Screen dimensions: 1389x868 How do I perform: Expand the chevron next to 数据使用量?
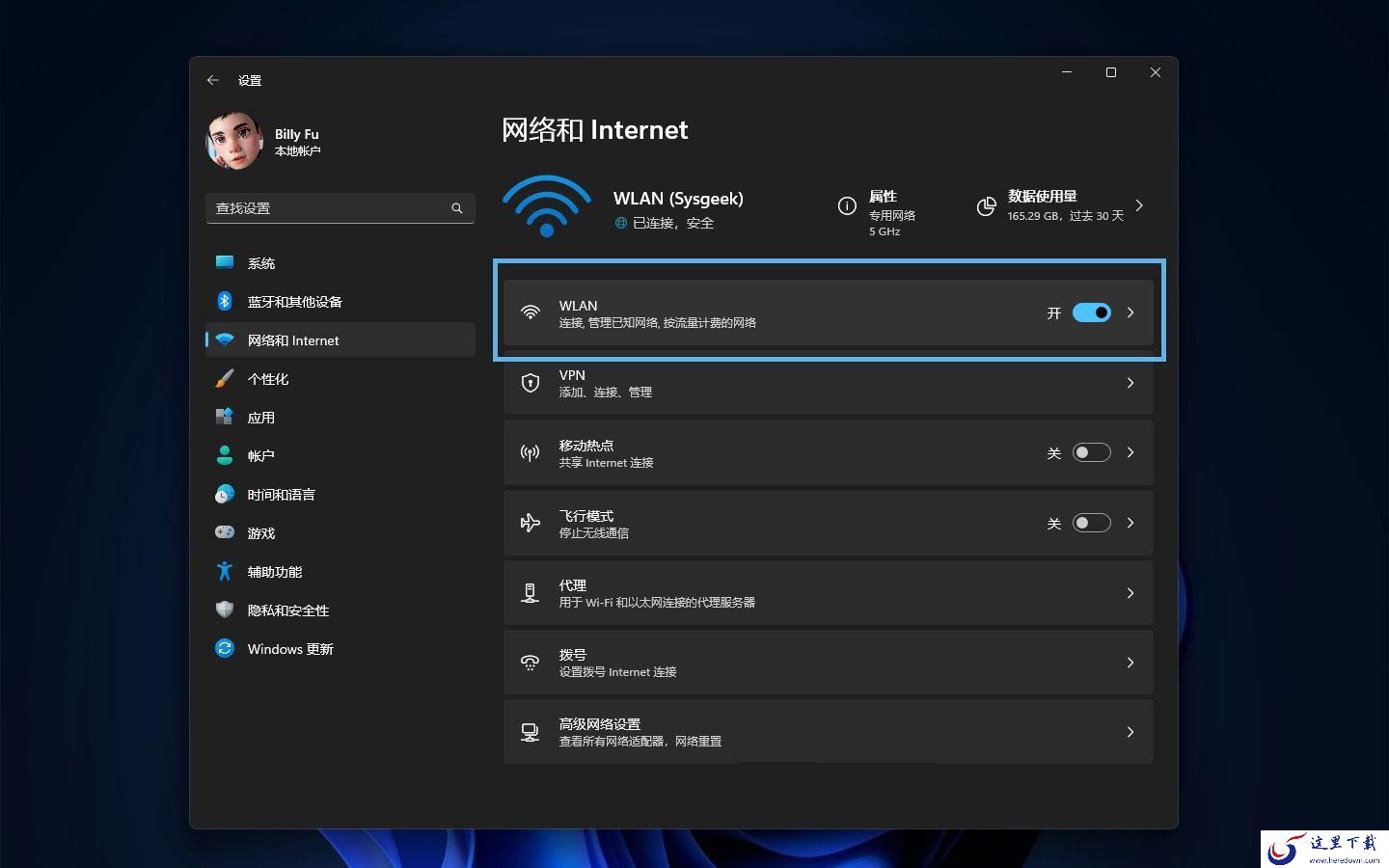tap(1139, 205)
